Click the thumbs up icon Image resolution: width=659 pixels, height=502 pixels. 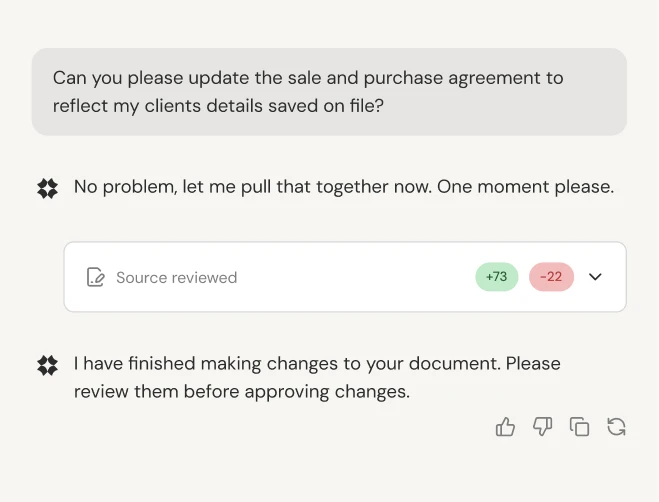point(505,428)
